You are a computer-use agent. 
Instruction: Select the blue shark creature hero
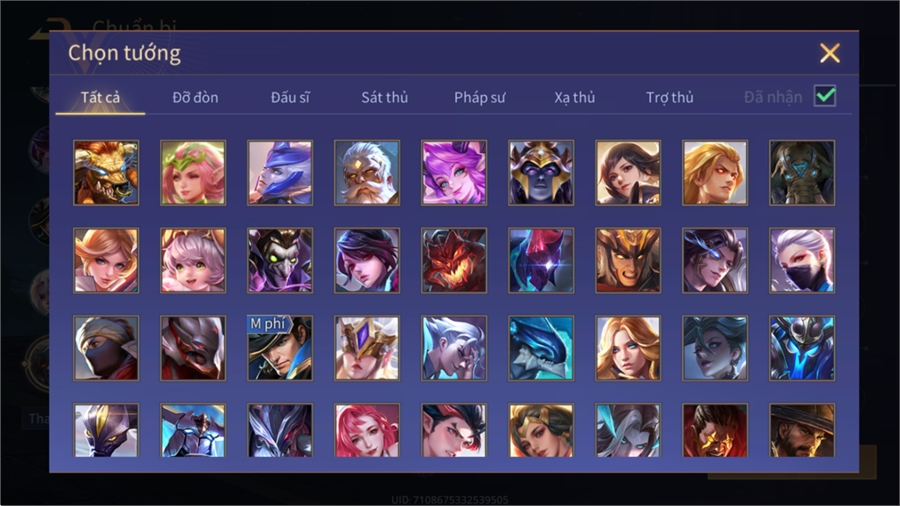(x=541, y=348)
